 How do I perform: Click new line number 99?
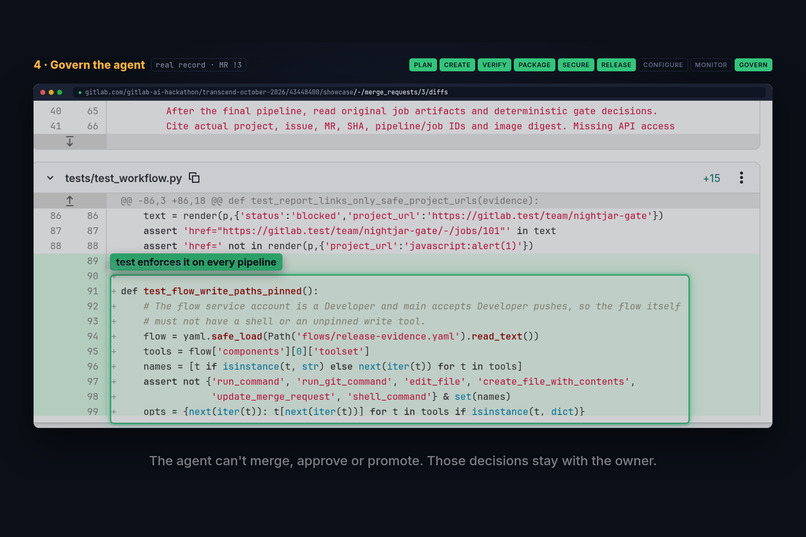(x=93, y=412)
